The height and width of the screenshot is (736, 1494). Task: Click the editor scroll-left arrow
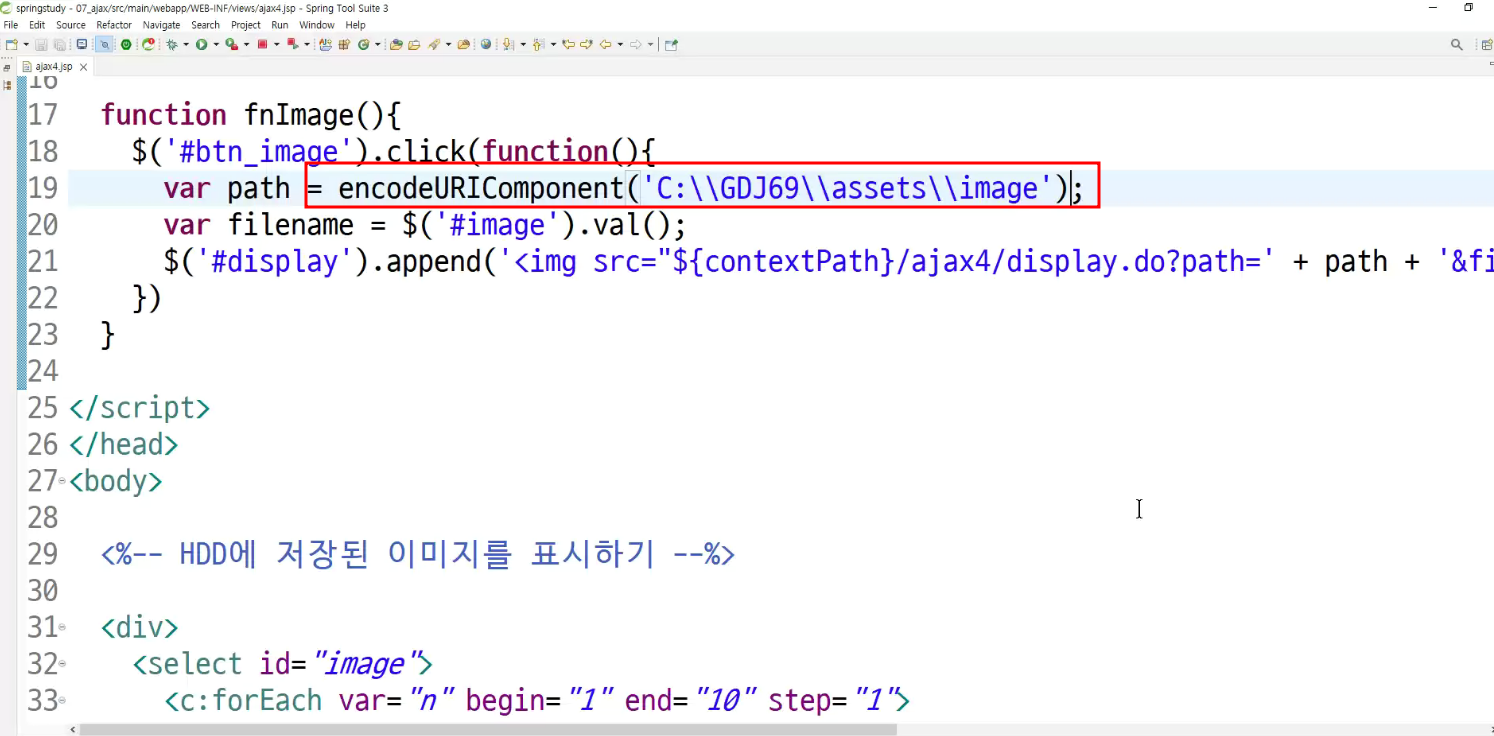click(x=73, y=729)
